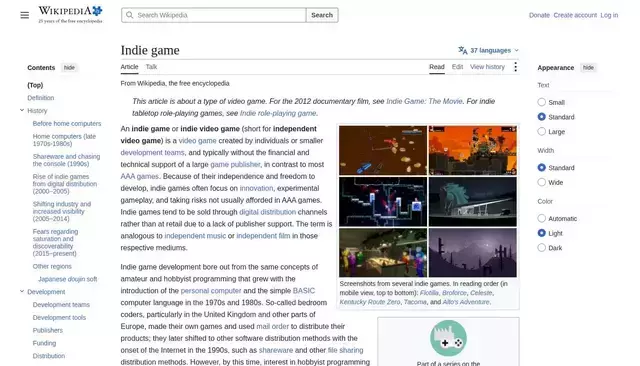Go to Other regions in contents

pyautogui.click(x=52, y=266)
